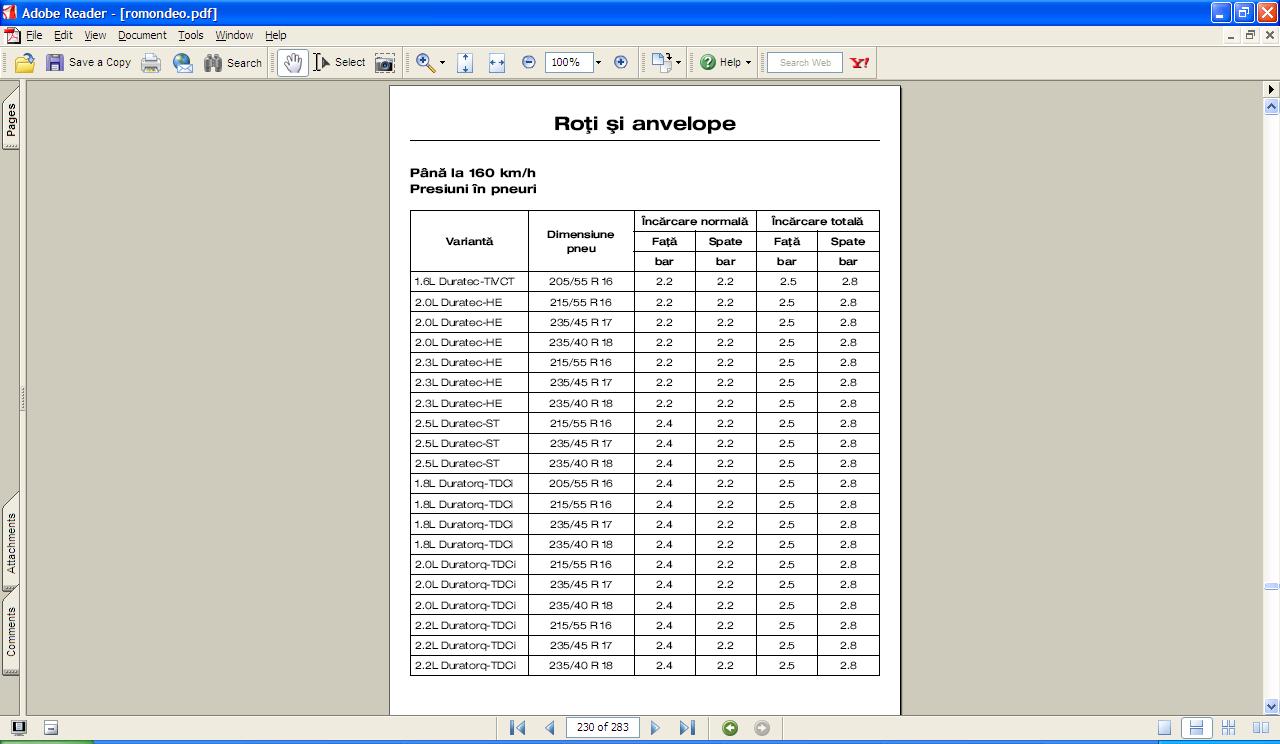Click the page number input field

(602, 727)
